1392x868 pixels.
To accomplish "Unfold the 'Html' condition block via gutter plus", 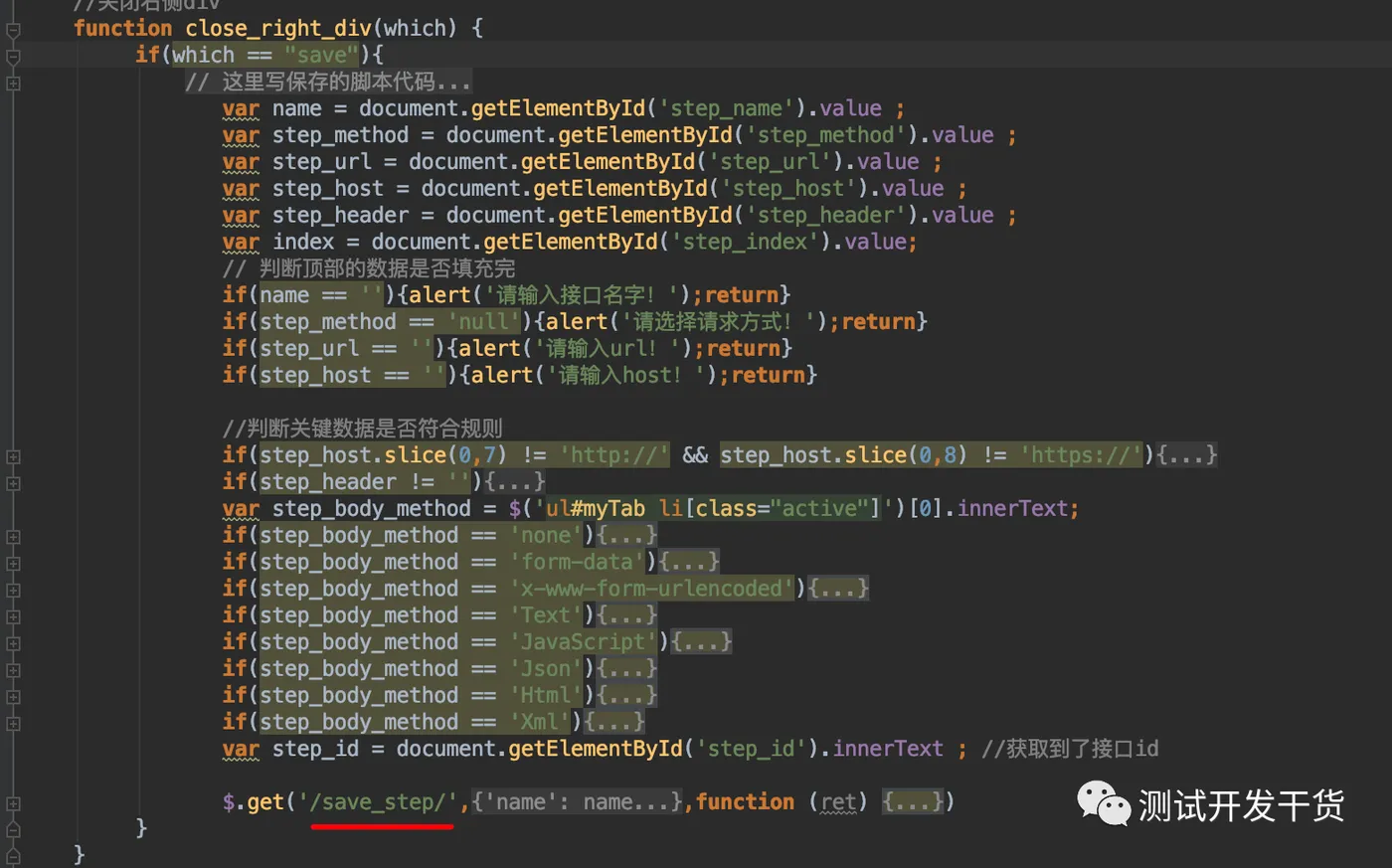I will point(13,698).
